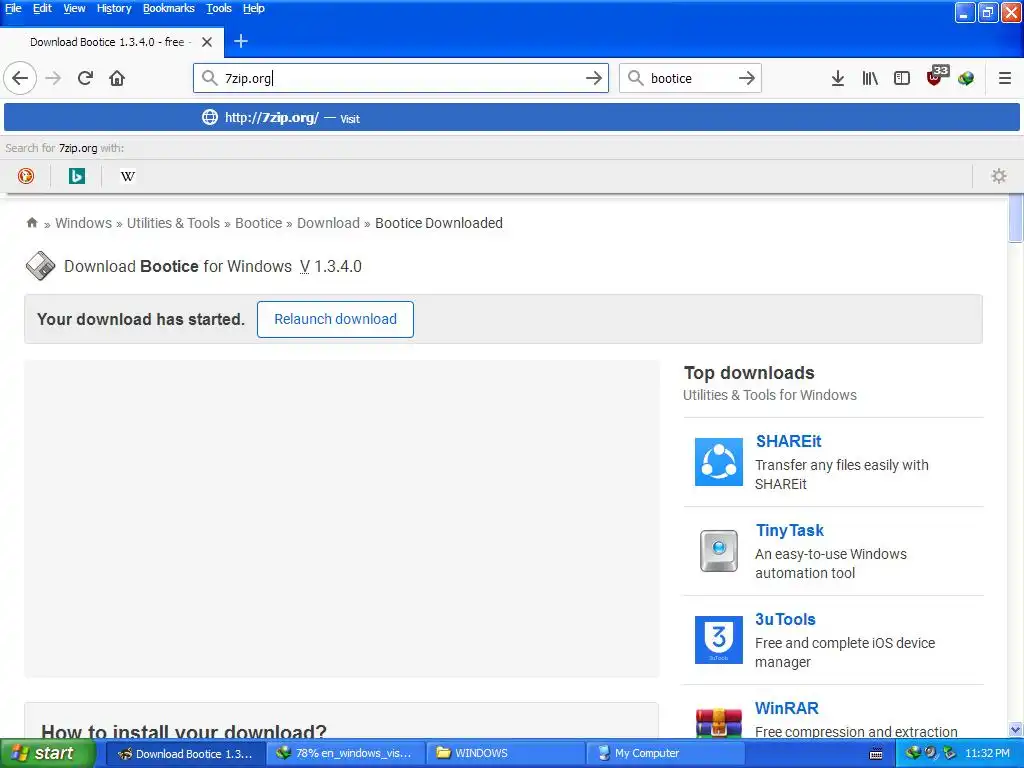Open the downloads panel
Screen dimensions: 1024x768
(838, 78)
